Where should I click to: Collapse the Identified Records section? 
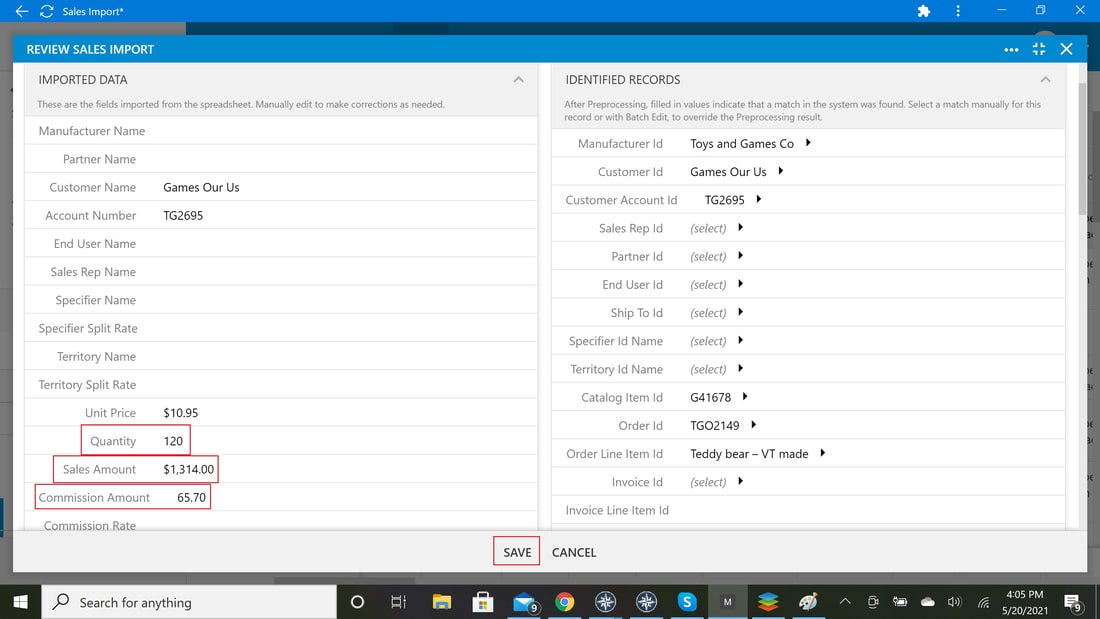(x=1045, y=79)
